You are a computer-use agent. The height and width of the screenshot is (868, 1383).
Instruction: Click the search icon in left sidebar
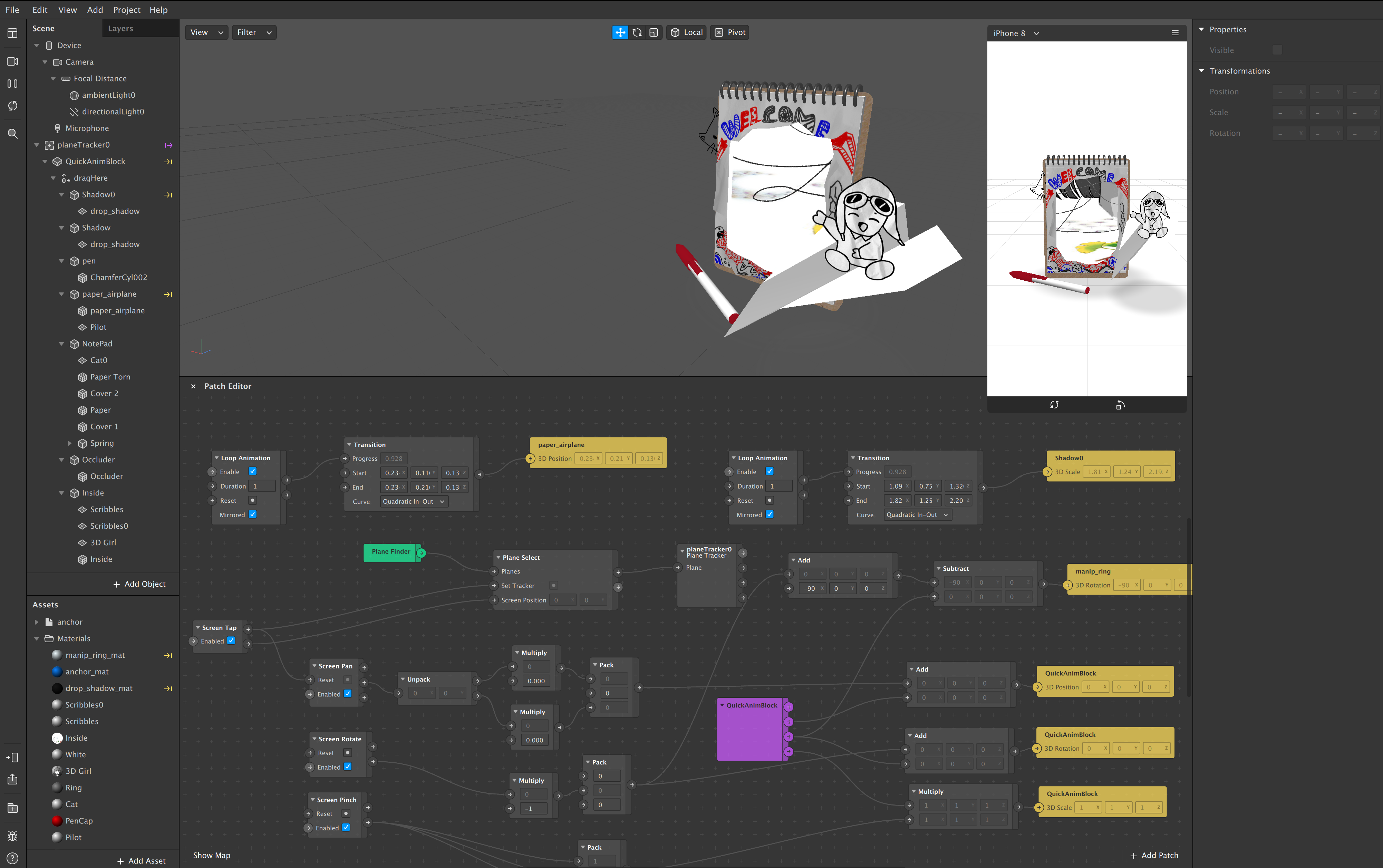coord(12,134)
